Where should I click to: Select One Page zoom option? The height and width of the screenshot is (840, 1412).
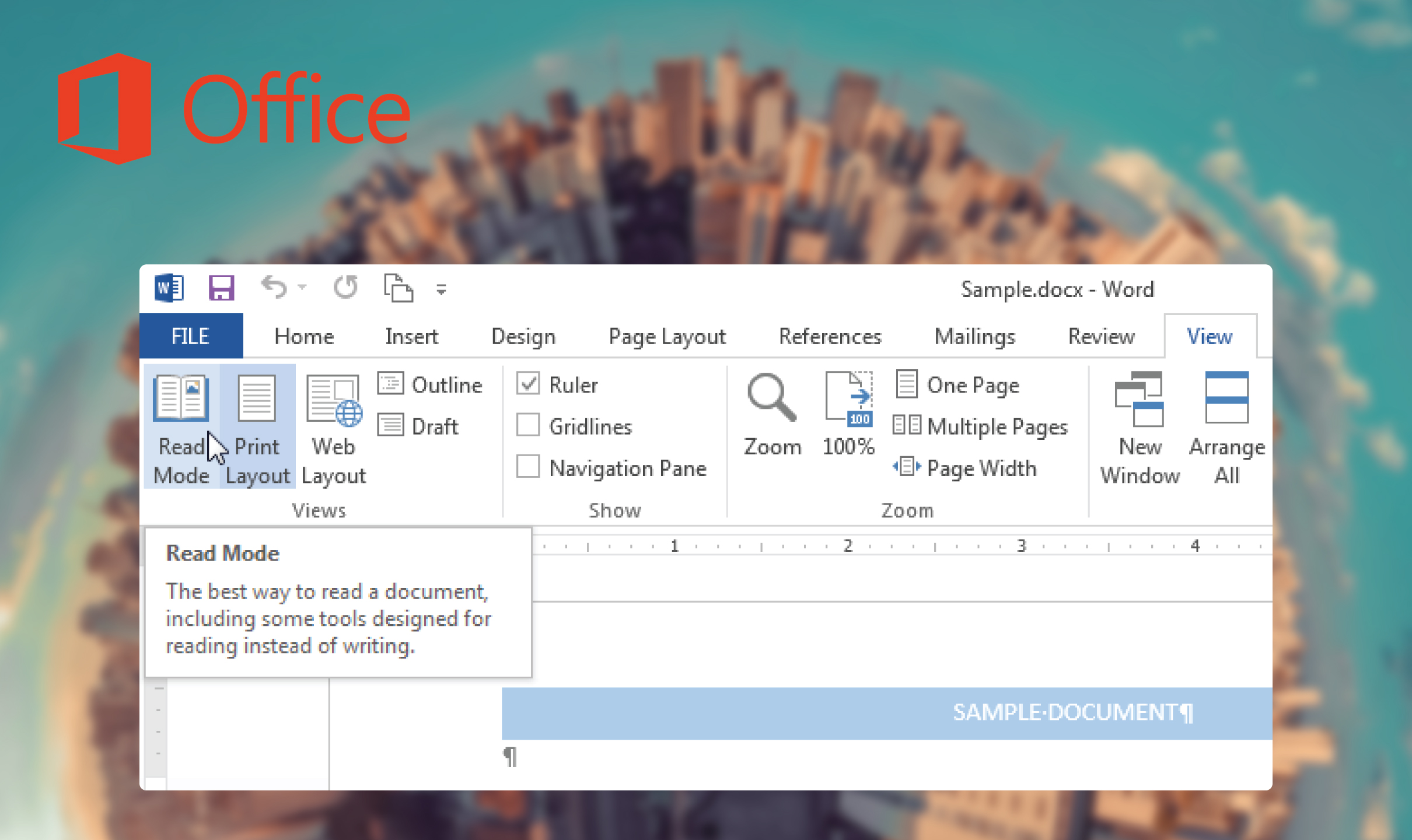pyautogui.click(x=957, y=384)
